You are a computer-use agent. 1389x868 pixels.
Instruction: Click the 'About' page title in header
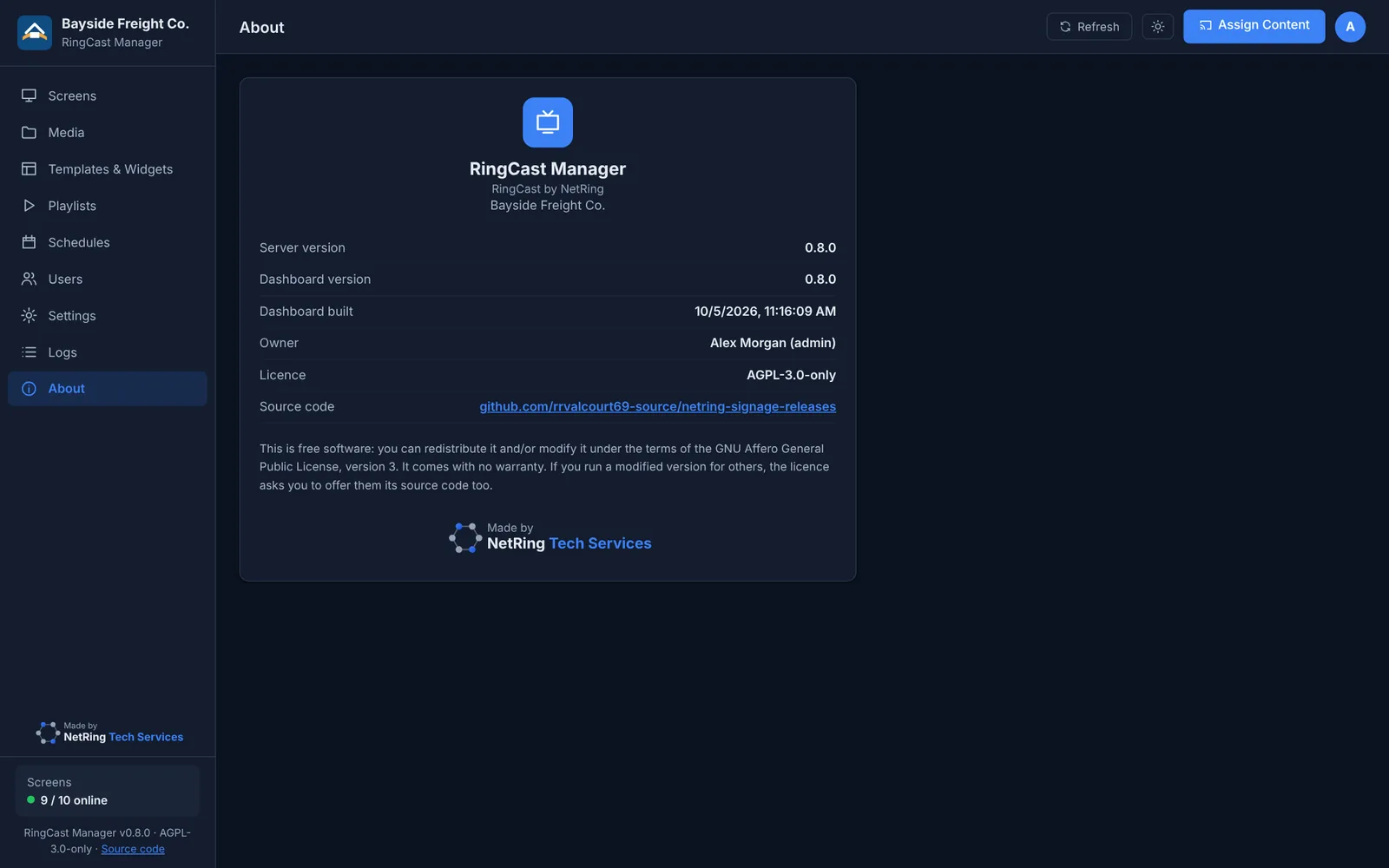tap(261, 27)
